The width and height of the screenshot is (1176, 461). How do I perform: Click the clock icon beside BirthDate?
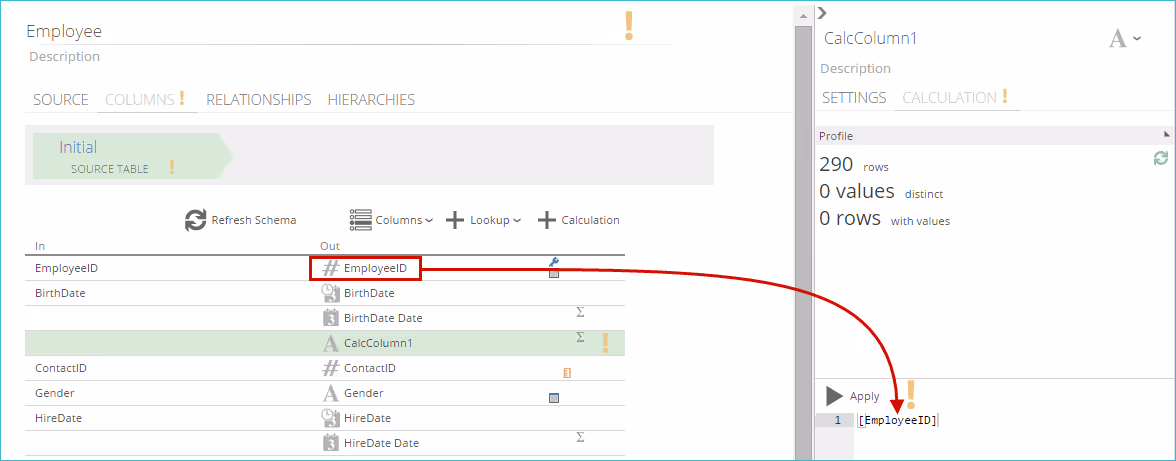pos(331,293)
